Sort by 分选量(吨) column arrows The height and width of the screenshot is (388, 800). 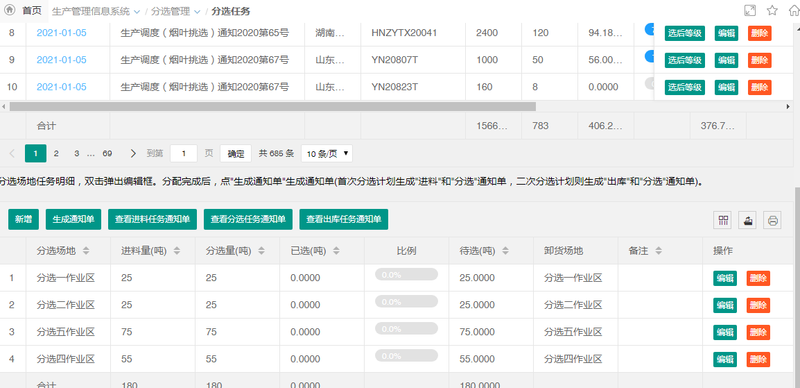pyautogui.click(x=262, y=251)
